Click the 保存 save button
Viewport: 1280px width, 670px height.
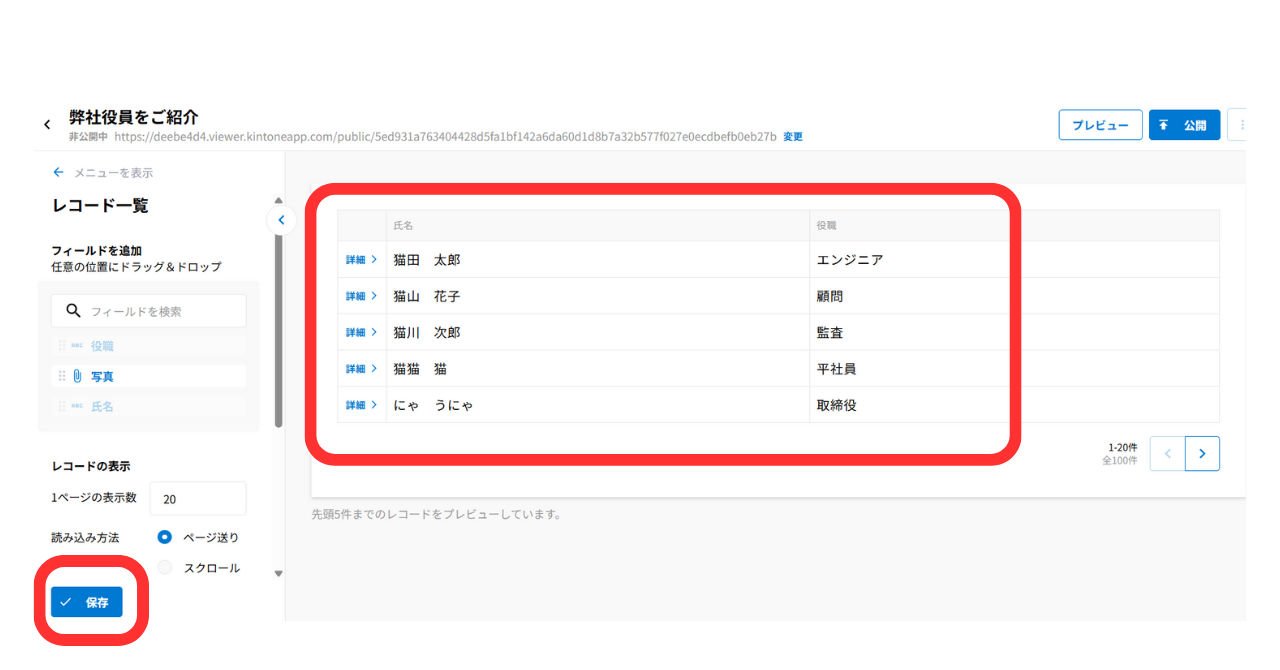[87, 602]
